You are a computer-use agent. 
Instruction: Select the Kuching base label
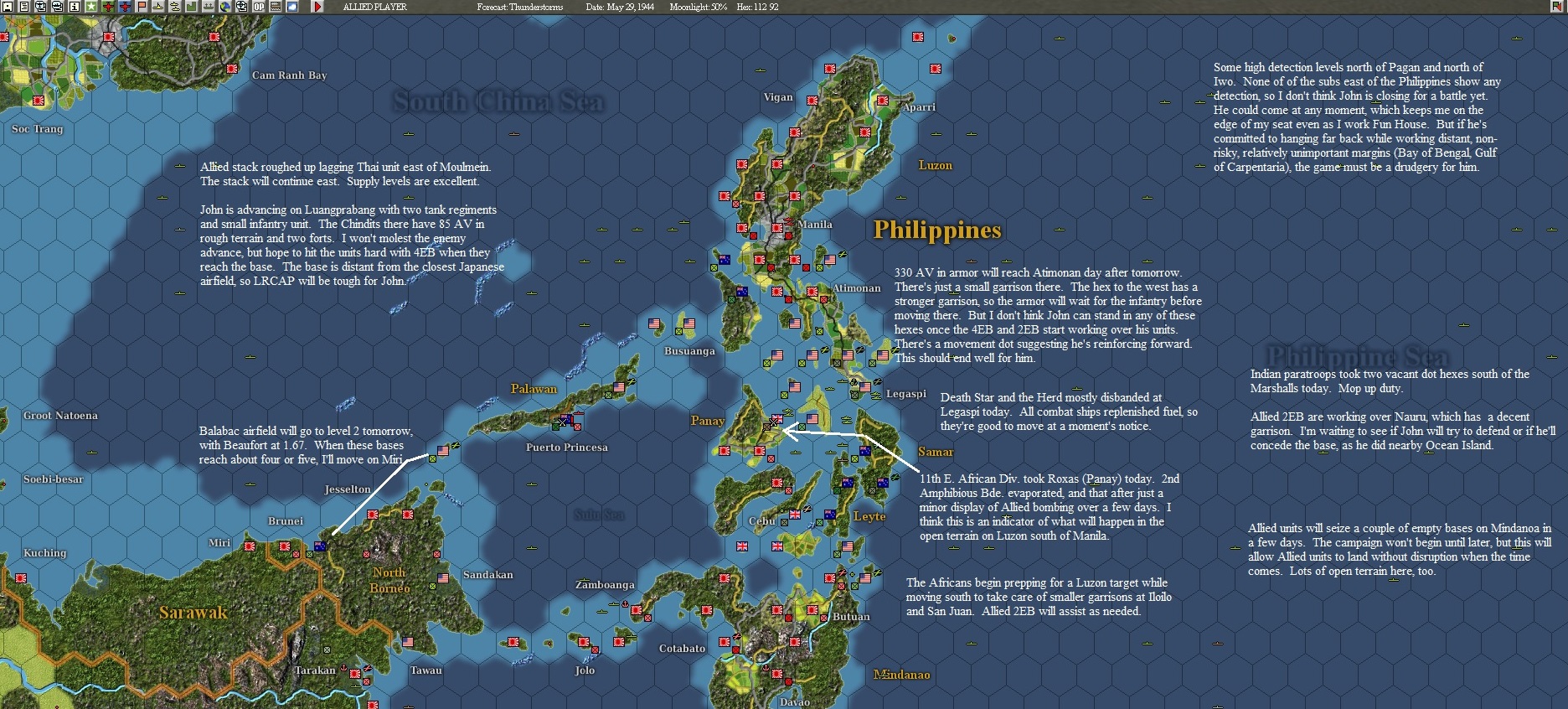[45, 553]
